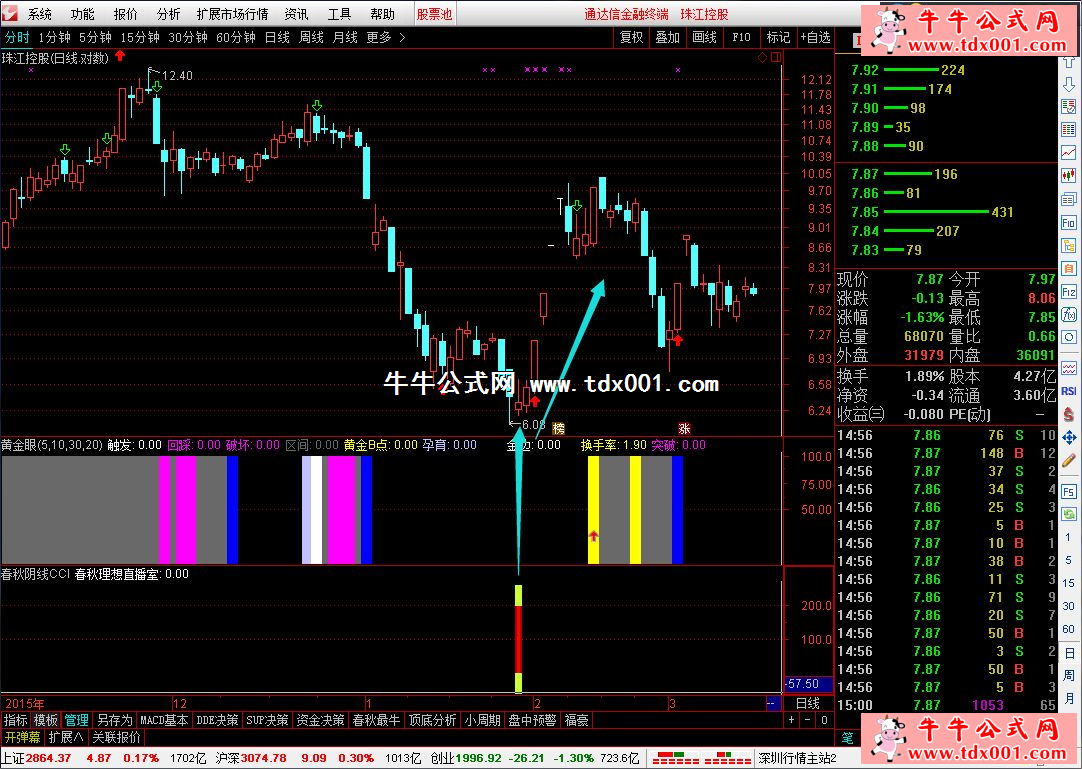Click the FS sidebar icon
This screenshot has height=769, width=1082.
[1069, 491]
